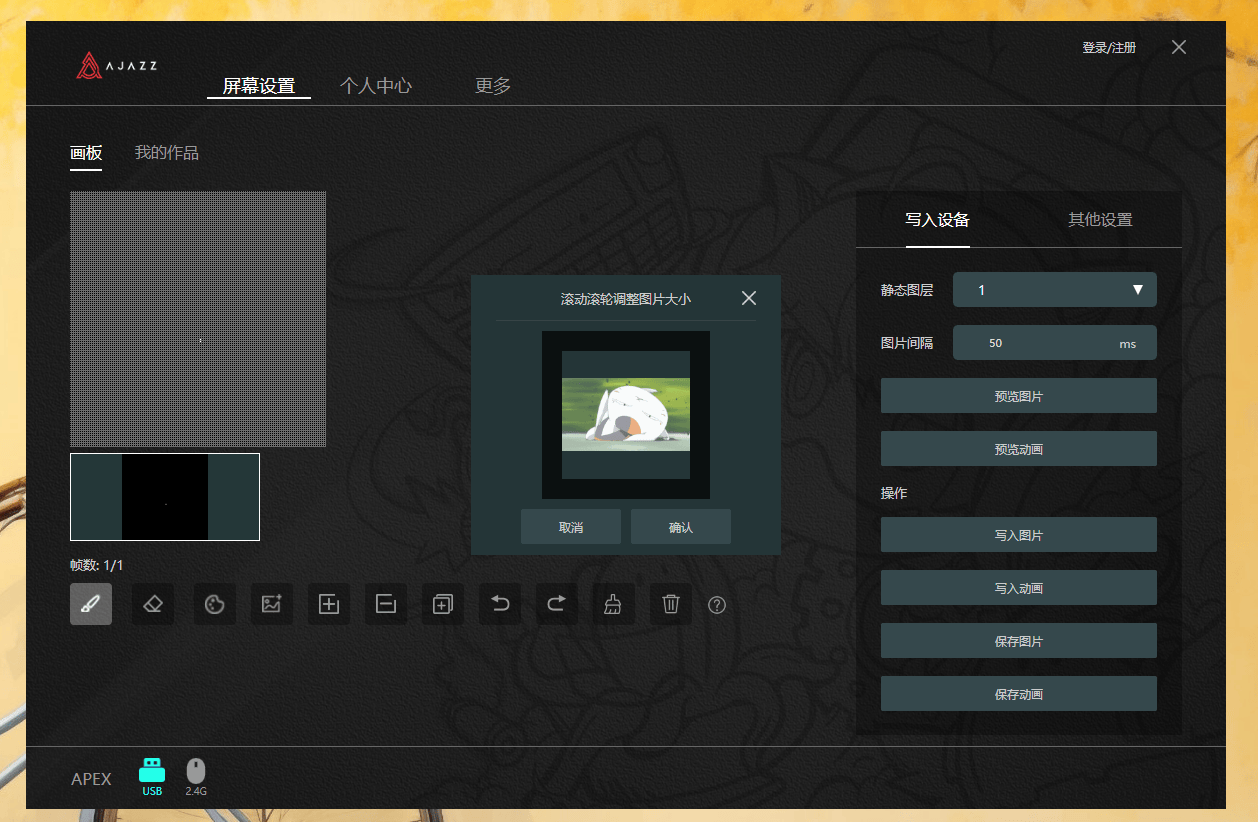Open the 静态图层 dropdown
Viewport: 1258px width, 822px height.
tap(1055, 290)
